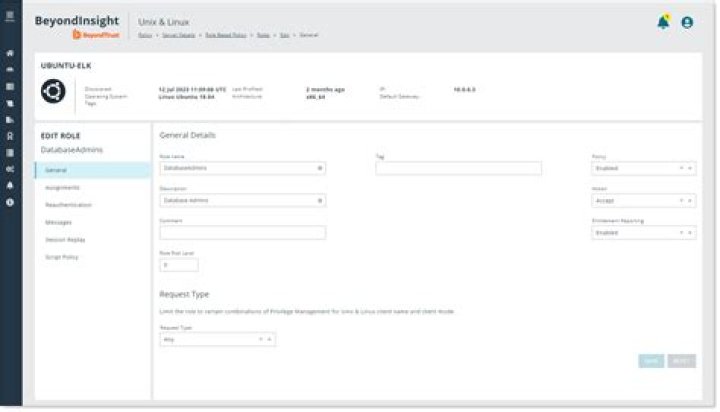Viewport: 720px width, 412px height.
Task: Focus the Role Name input field
Action: [242, 168]
